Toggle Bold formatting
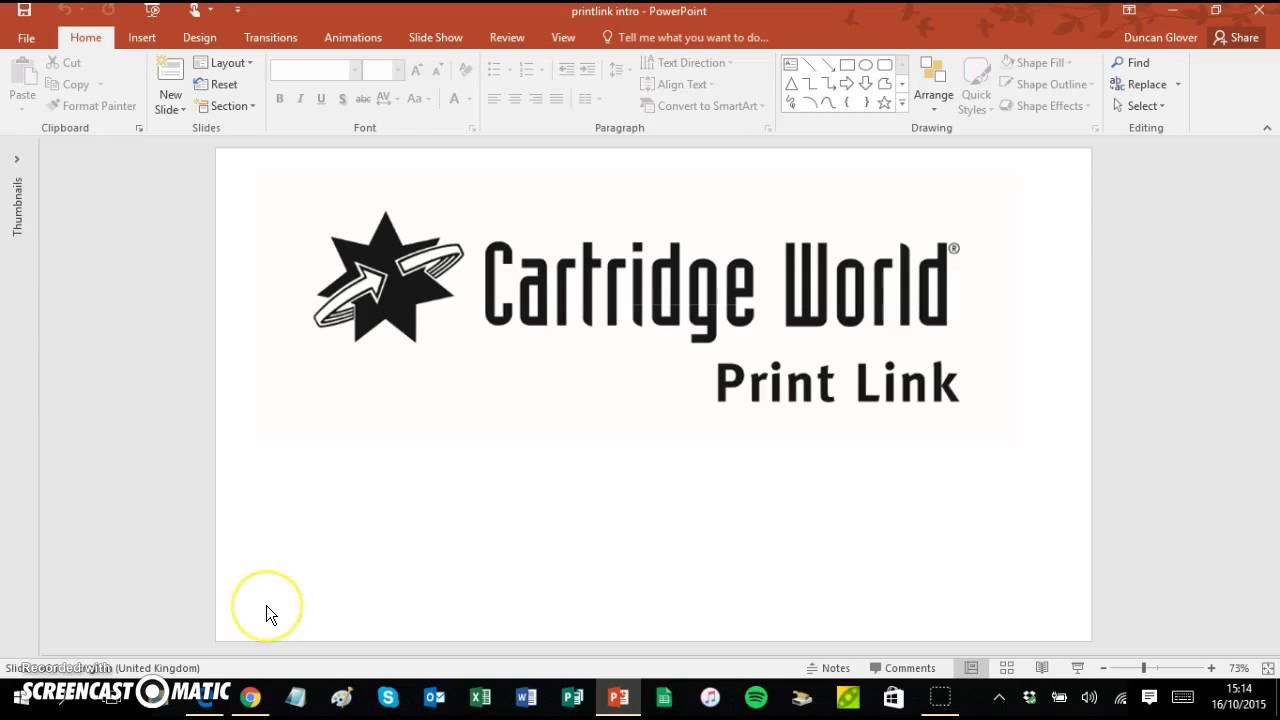Viewport: 1280px width, 720px height. pyautogui.click(x=280, y=99)
